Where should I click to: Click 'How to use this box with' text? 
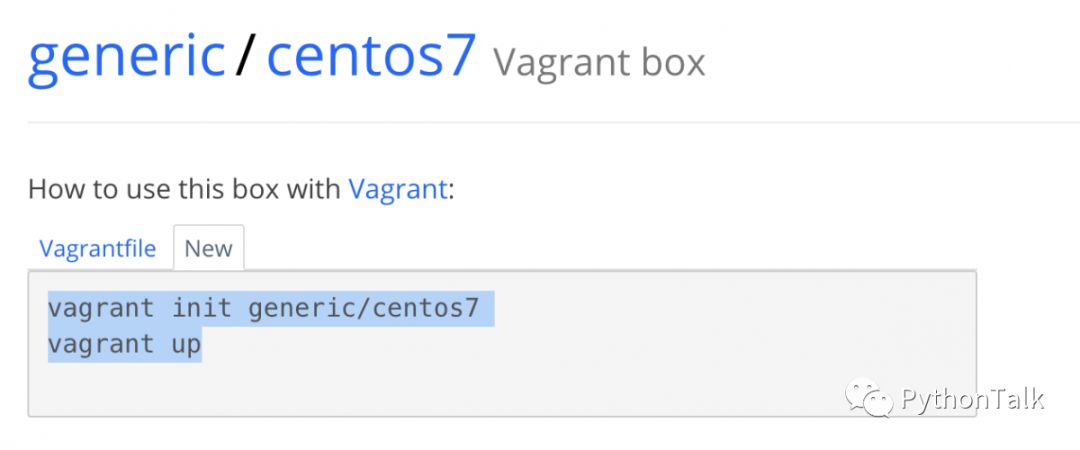tap(184, 189)
